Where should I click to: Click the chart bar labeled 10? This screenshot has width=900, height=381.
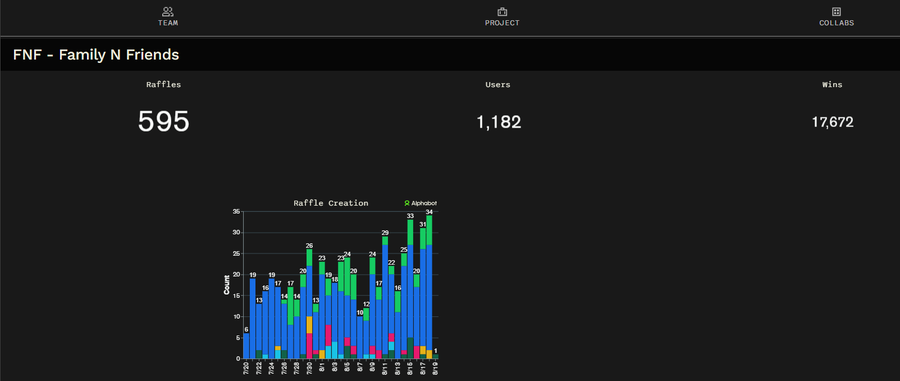360,337
